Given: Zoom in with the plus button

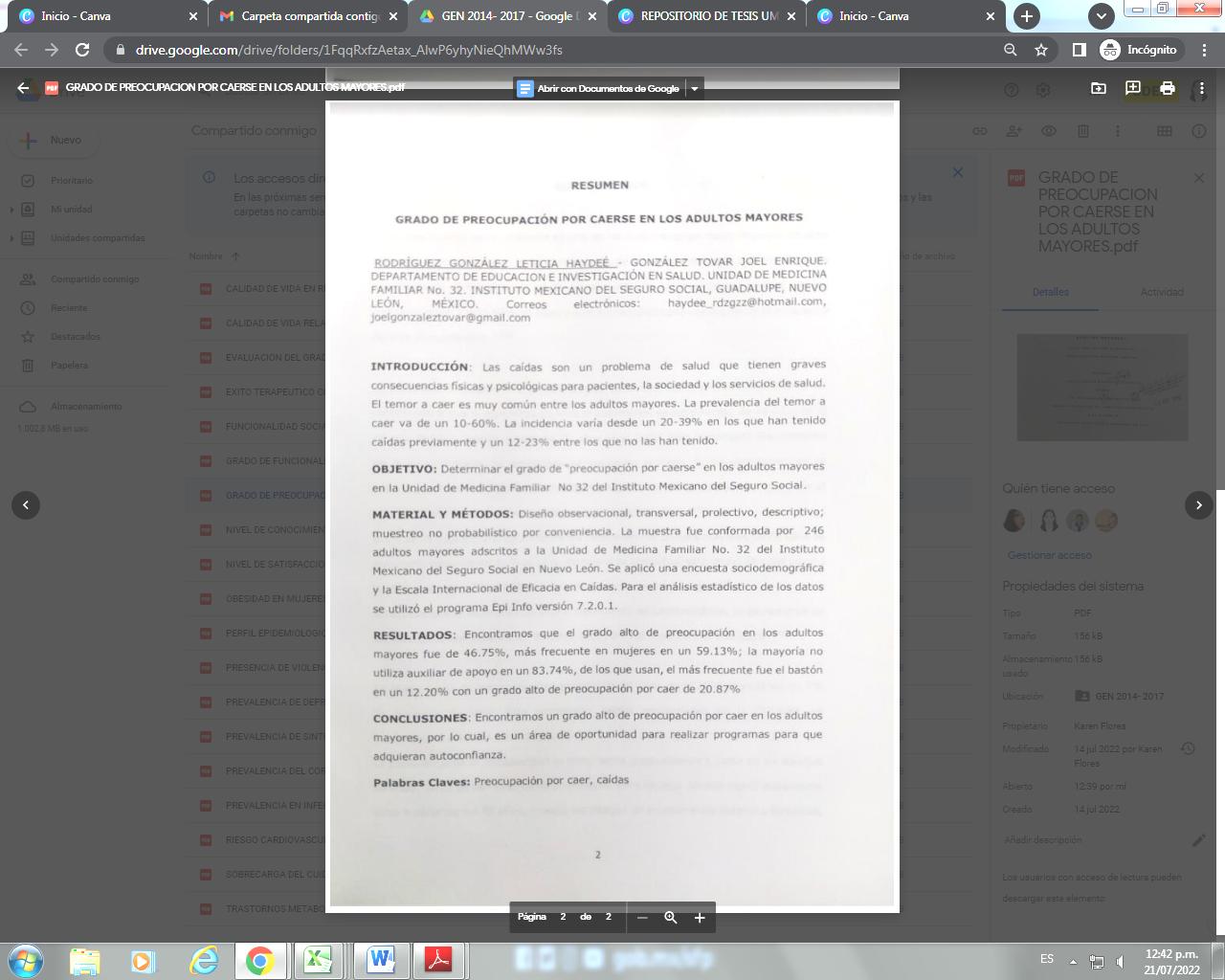Looking at the screenshot, I should tap(700, 917).
